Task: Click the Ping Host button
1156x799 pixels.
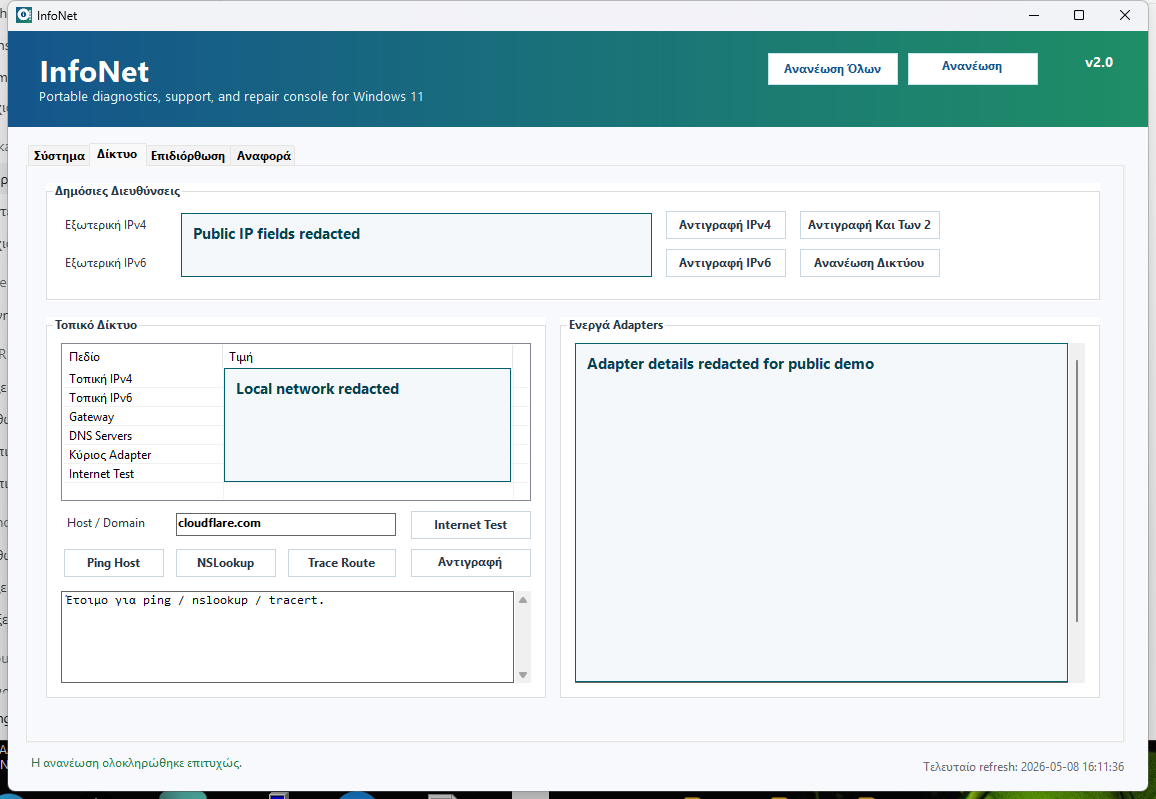Action: point(114,563)
